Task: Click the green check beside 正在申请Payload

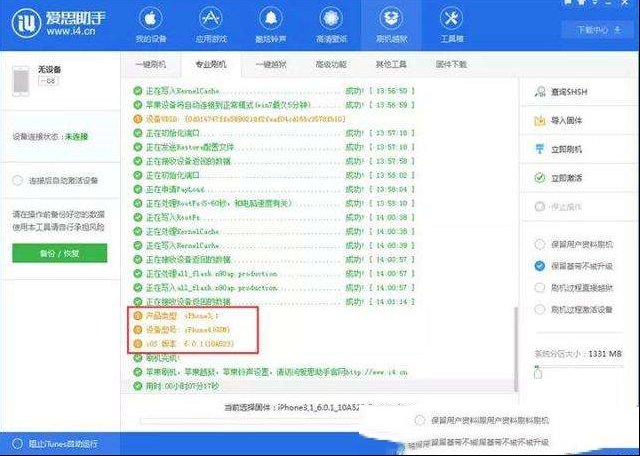Action: 138,189
